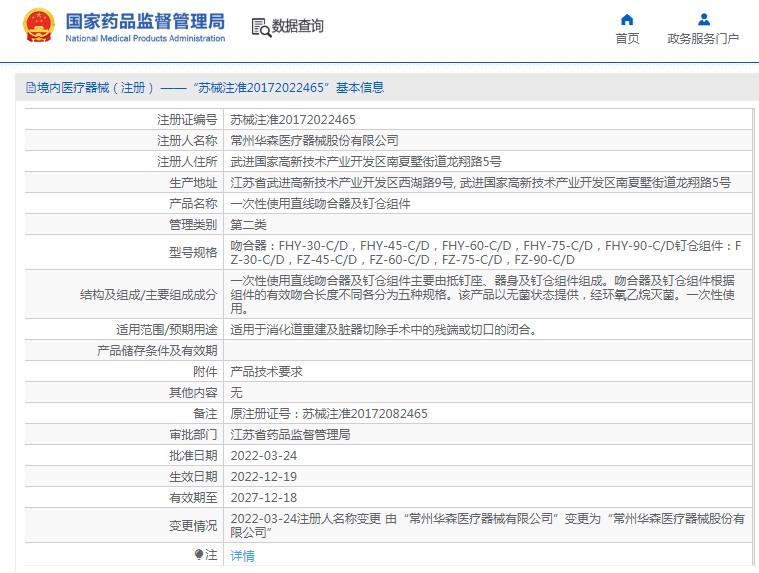Click 注册人住所 address value
759x573 pixels.
click(366, 161)
